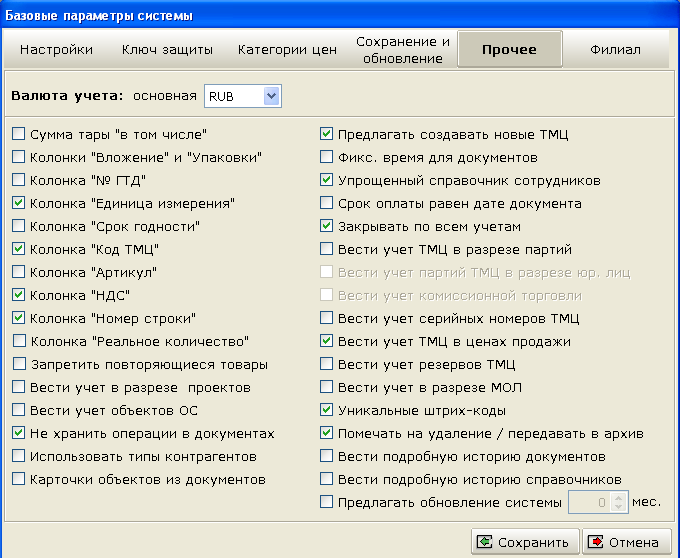
Task: Toggle Колонка "Срок годности" checkbox
Action: tap(18, 226)
